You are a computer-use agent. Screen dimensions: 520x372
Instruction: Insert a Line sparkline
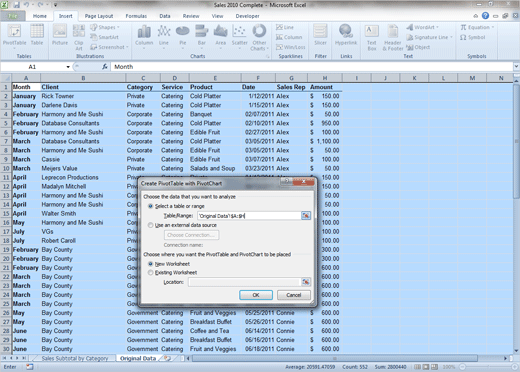click(285, 27)
